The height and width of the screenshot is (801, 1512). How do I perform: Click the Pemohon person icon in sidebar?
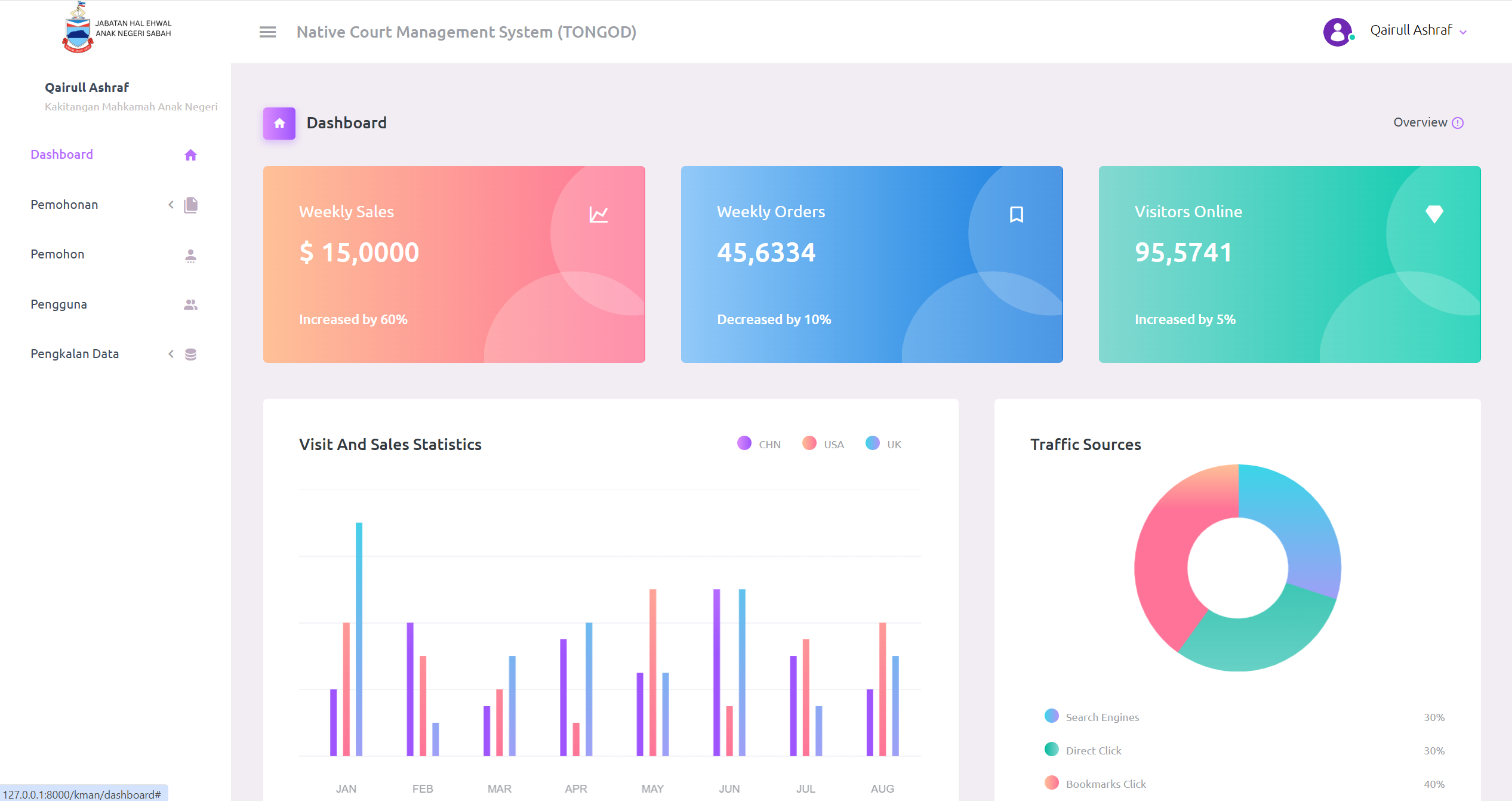(190, 255)
